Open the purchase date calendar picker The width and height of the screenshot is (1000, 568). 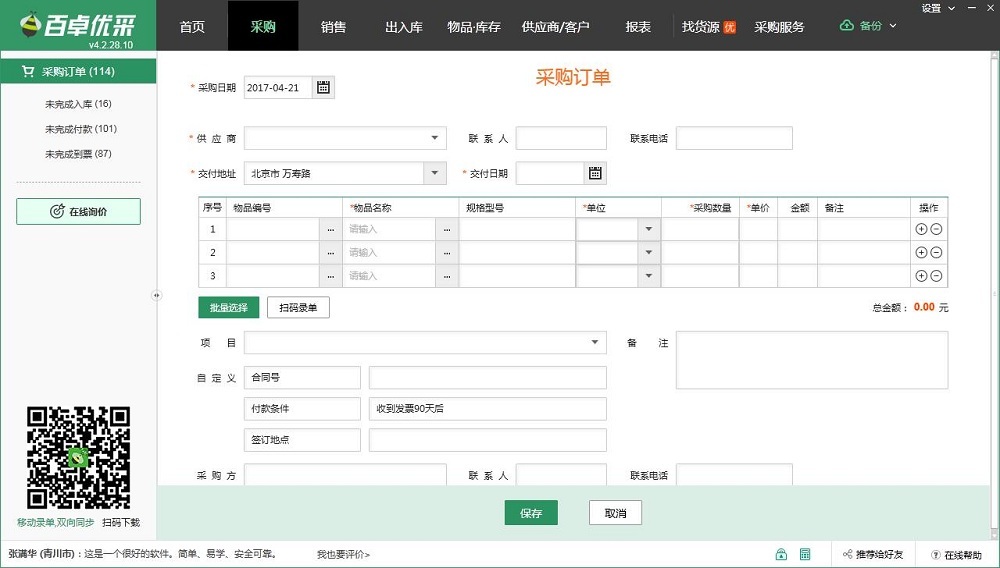(323, 87)
